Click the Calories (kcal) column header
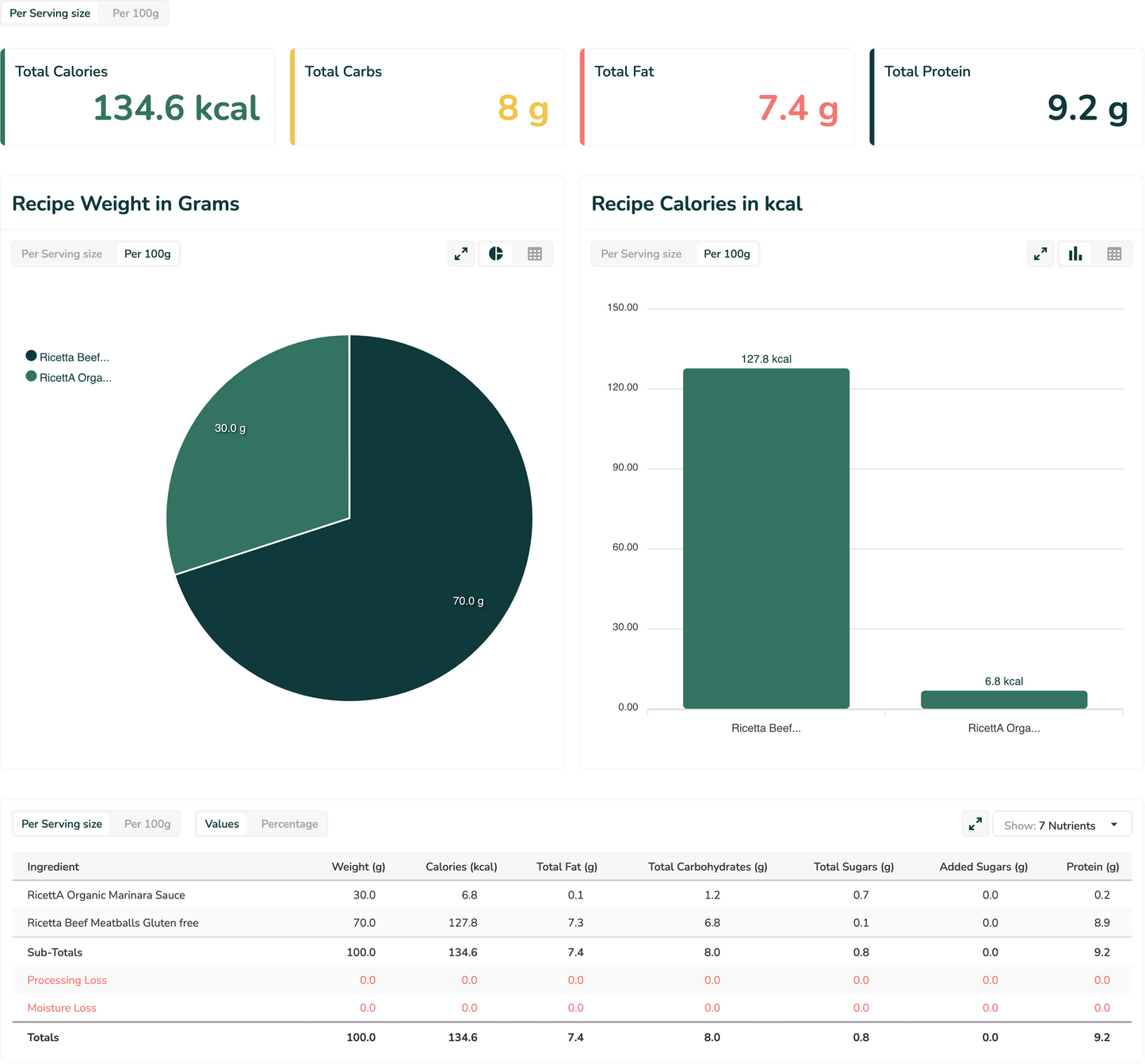The image size is (1145, 1064). (x=461, y=867)
